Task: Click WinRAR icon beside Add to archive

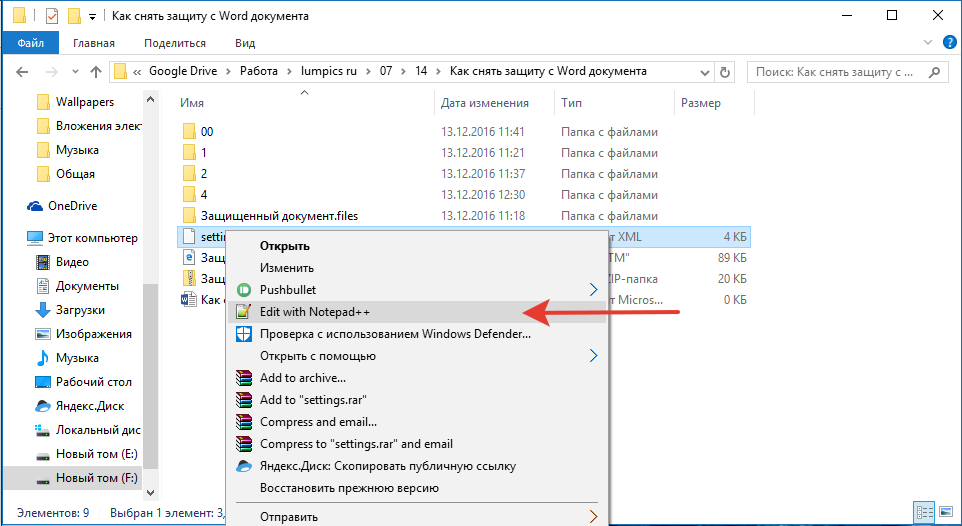Action: pos(243,378)
